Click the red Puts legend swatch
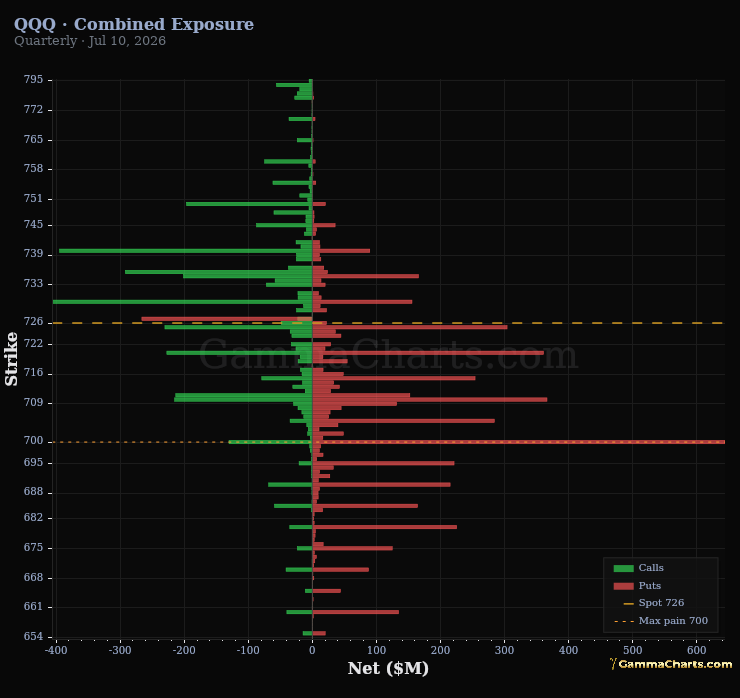The width and height of the screenshot is (740, 698). 623,586
